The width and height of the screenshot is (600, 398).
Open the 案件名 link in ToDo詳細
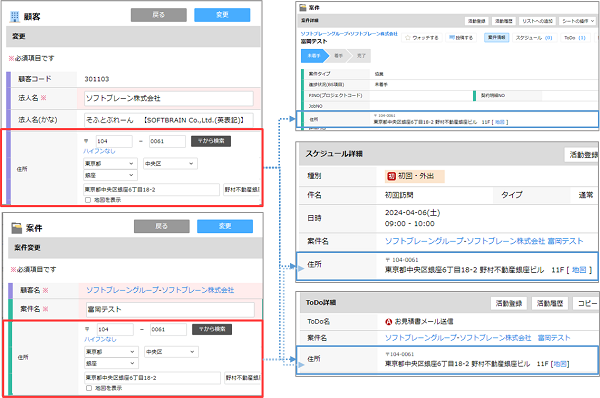pyautogui.click(x=478, y=338)
